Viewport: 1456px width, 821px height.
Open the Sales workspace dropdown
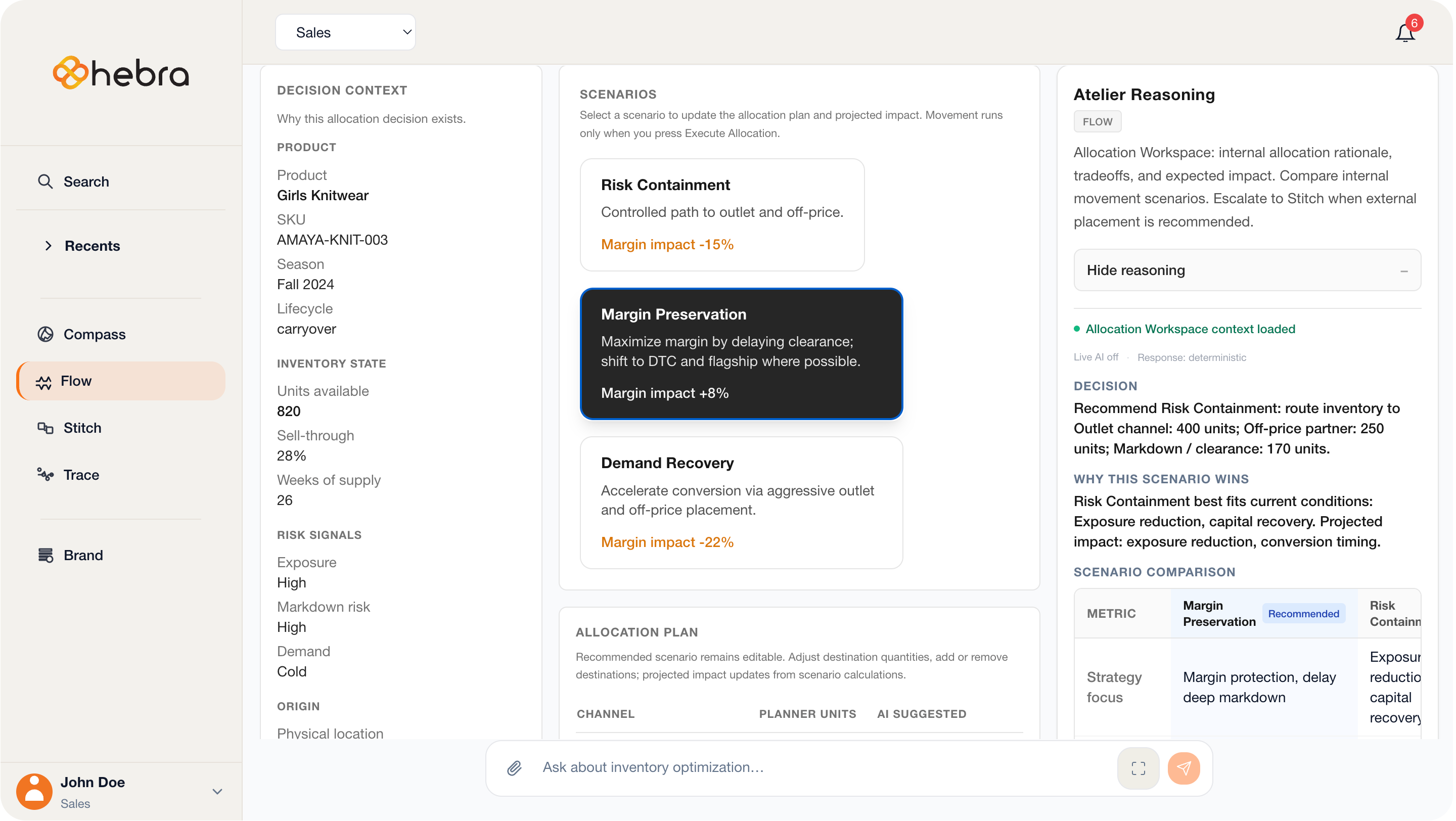(345, 32)
